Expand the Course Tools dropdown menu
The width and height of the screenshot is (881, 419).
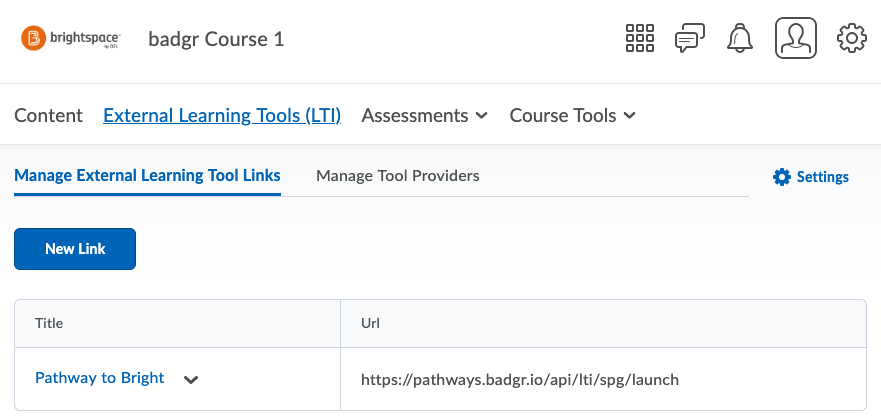573,115
